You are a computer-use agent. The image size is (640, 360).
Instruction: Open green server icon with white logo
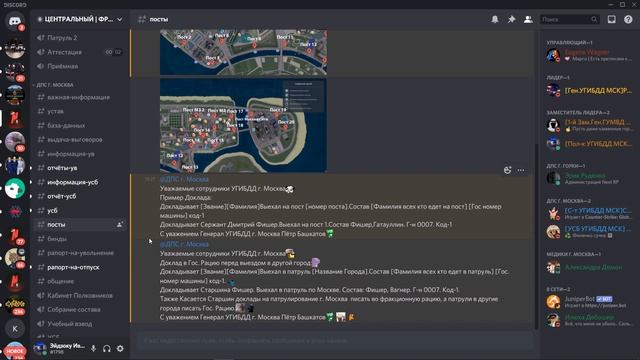(x=15, y=188)
